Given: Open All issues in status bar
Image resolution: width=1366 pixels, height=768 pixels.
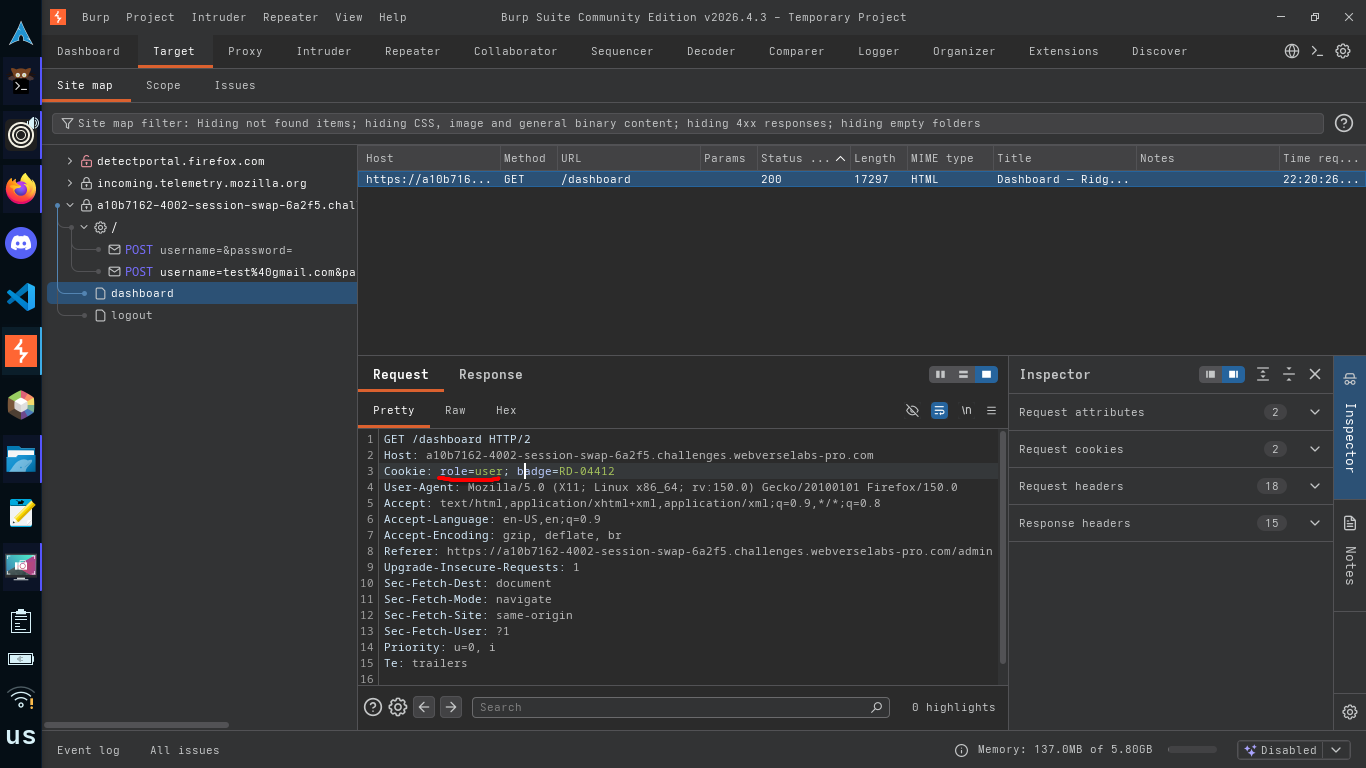Looking at the screenshot, I should [x=184, y=750].
